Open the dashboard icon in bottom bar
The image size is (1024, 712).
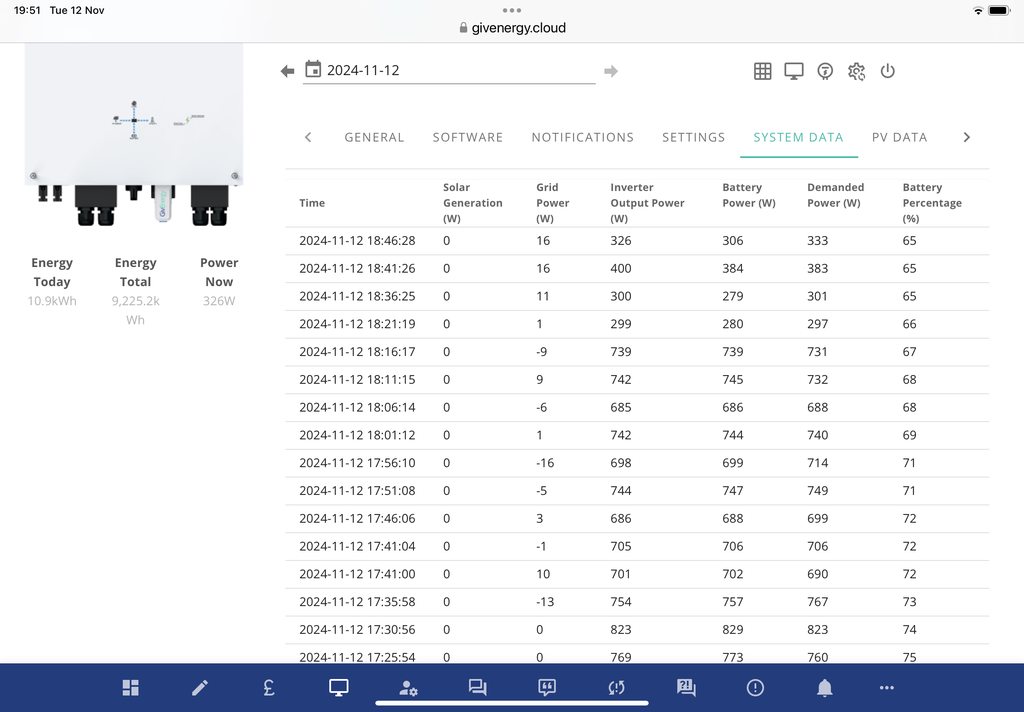coord(131,687)
